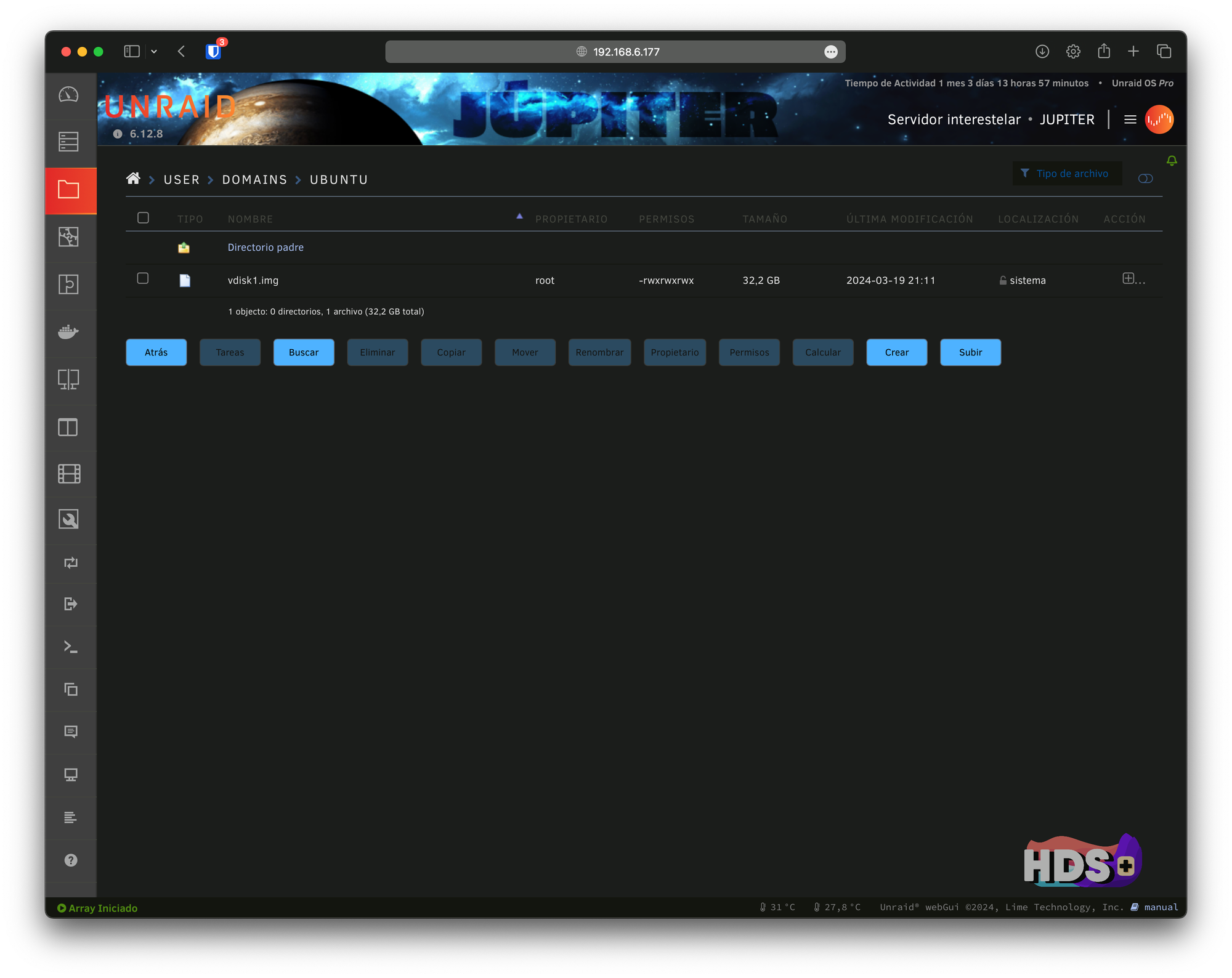Click the Buscar button

[304, 352]
